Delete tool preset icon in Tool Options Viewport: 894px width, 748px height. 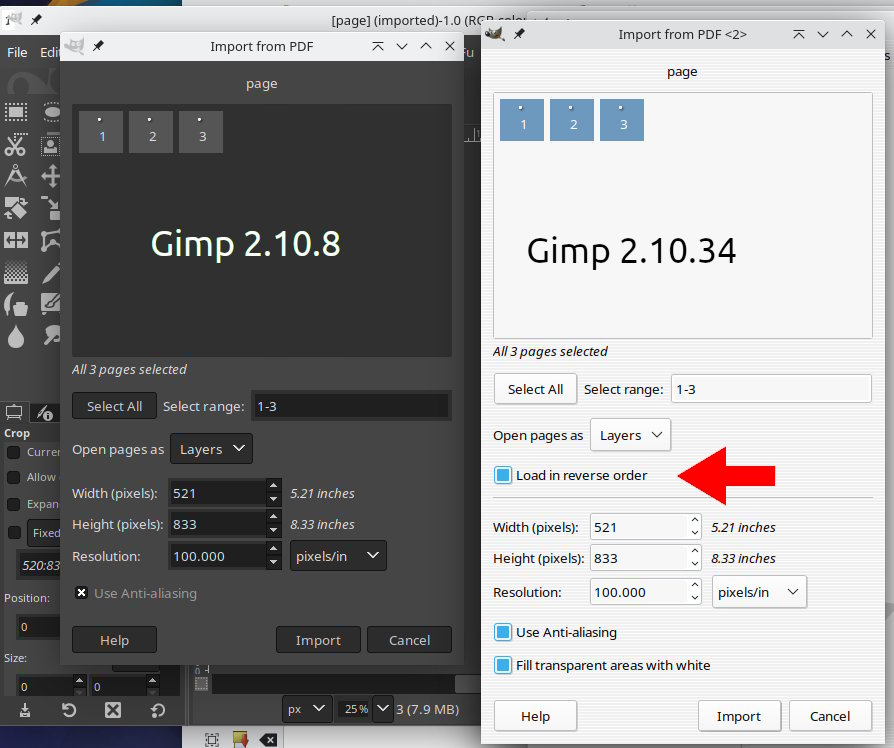click(x=113, y=710)
